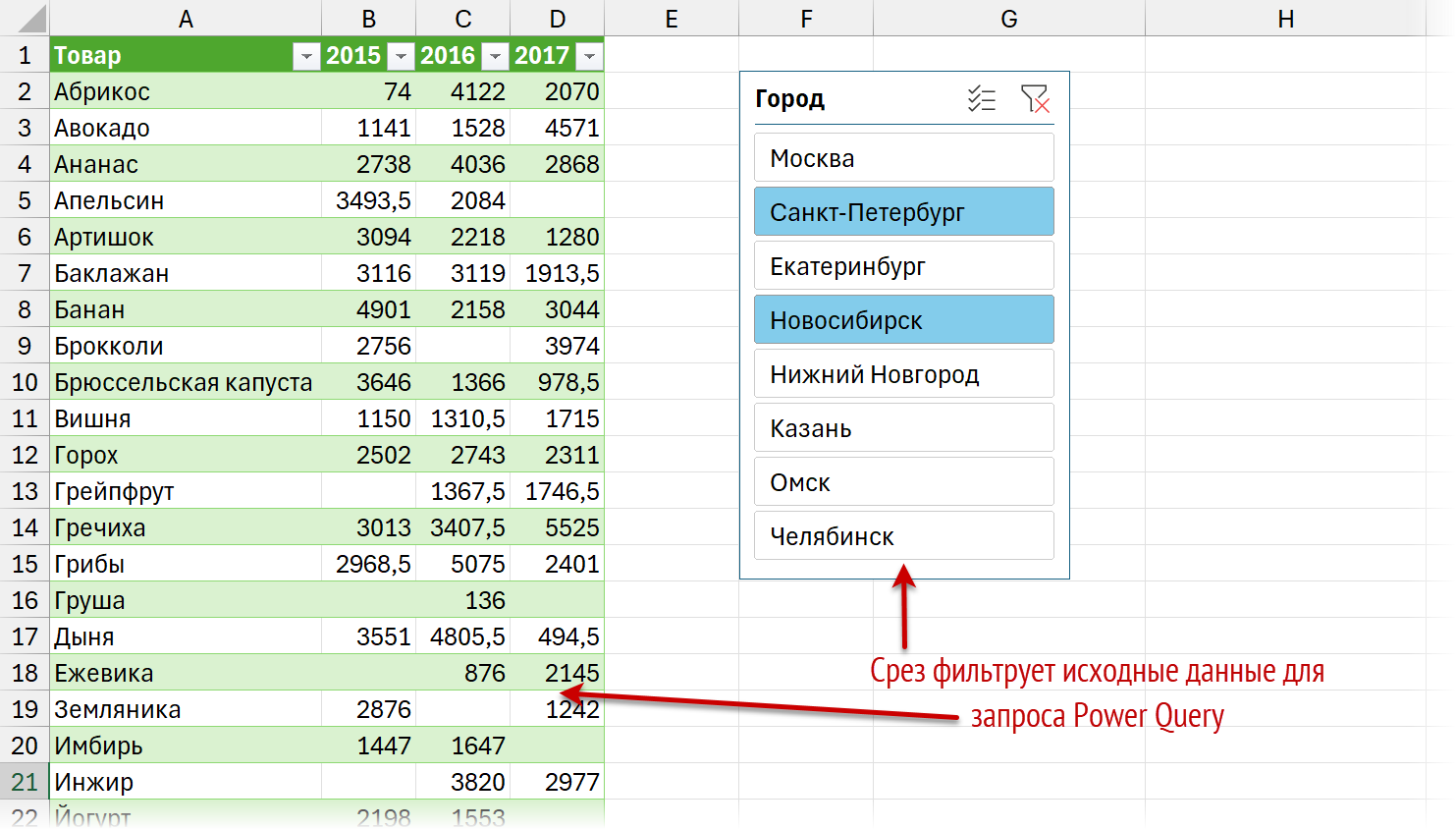Deselect Санкт-Петербург in the slicer

point(903,211)
